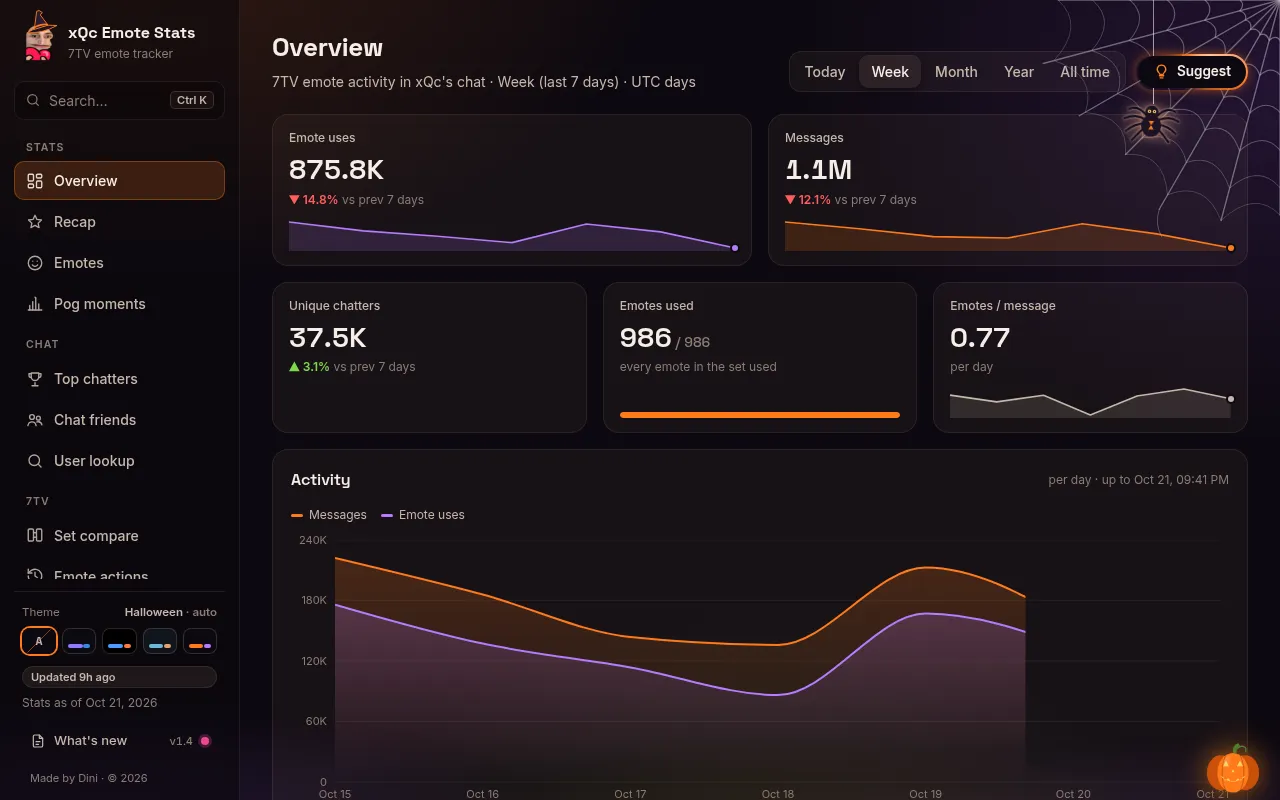Viewport: 1280px width, 800px height.
Task: Click the Stats as of Oct 21, 2026 text
Action: pyautogui.click(x=90, y=703)
